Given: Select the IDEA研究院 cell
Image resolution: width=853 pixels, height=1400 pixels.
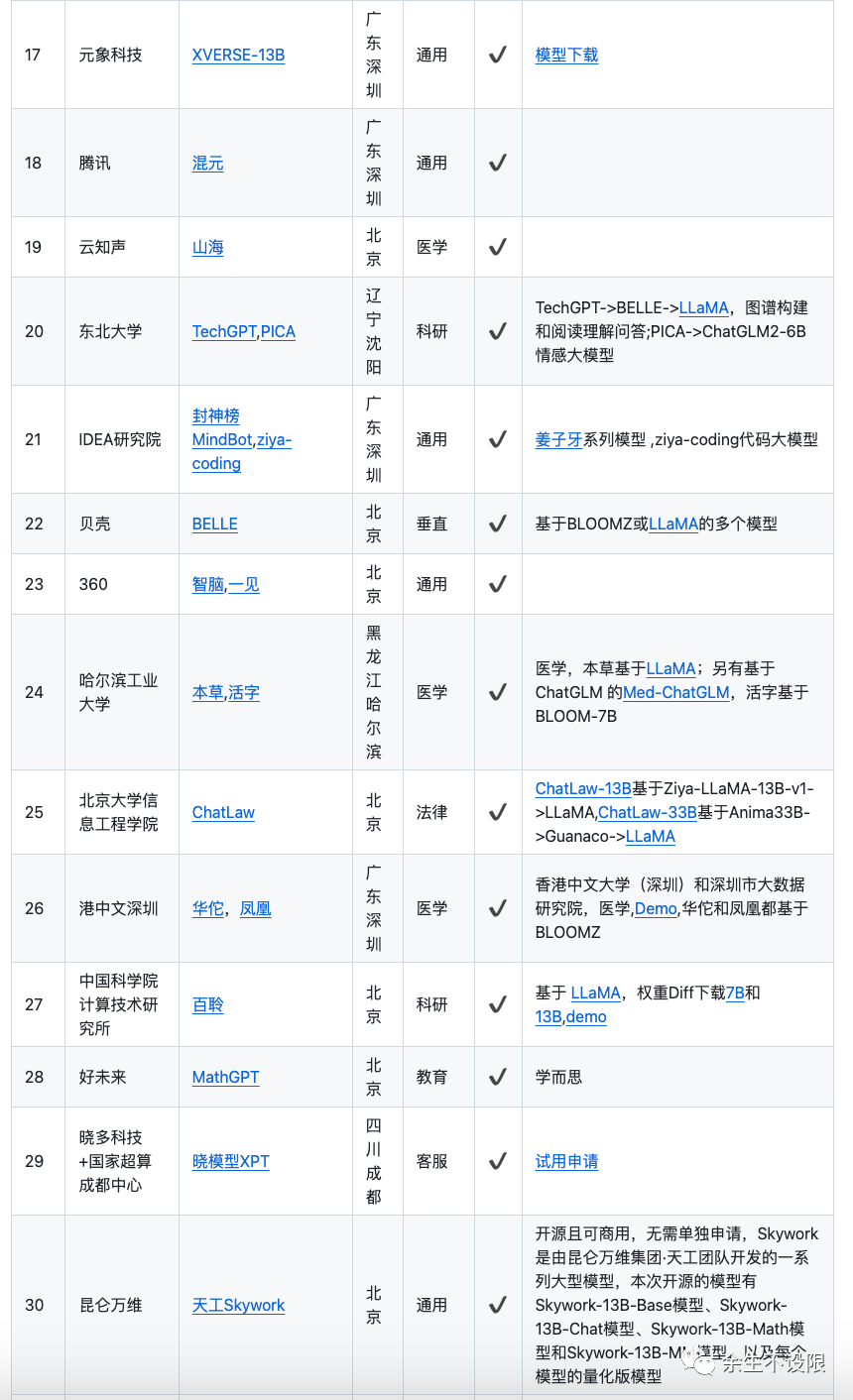Looking at the screenshot, I should click(x=122, y=439).
